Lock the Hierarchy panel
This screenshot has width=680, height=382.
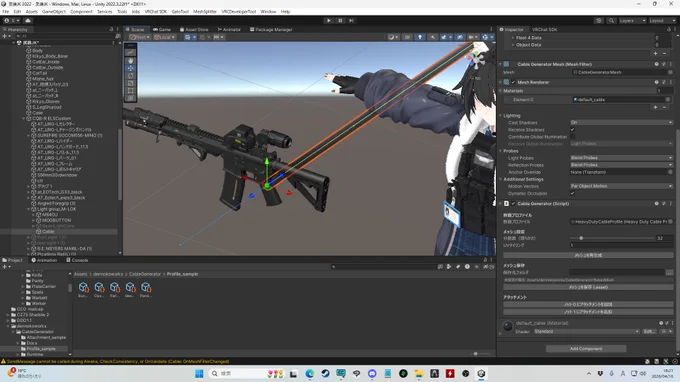pyautogui.click(x=111, y=29)
